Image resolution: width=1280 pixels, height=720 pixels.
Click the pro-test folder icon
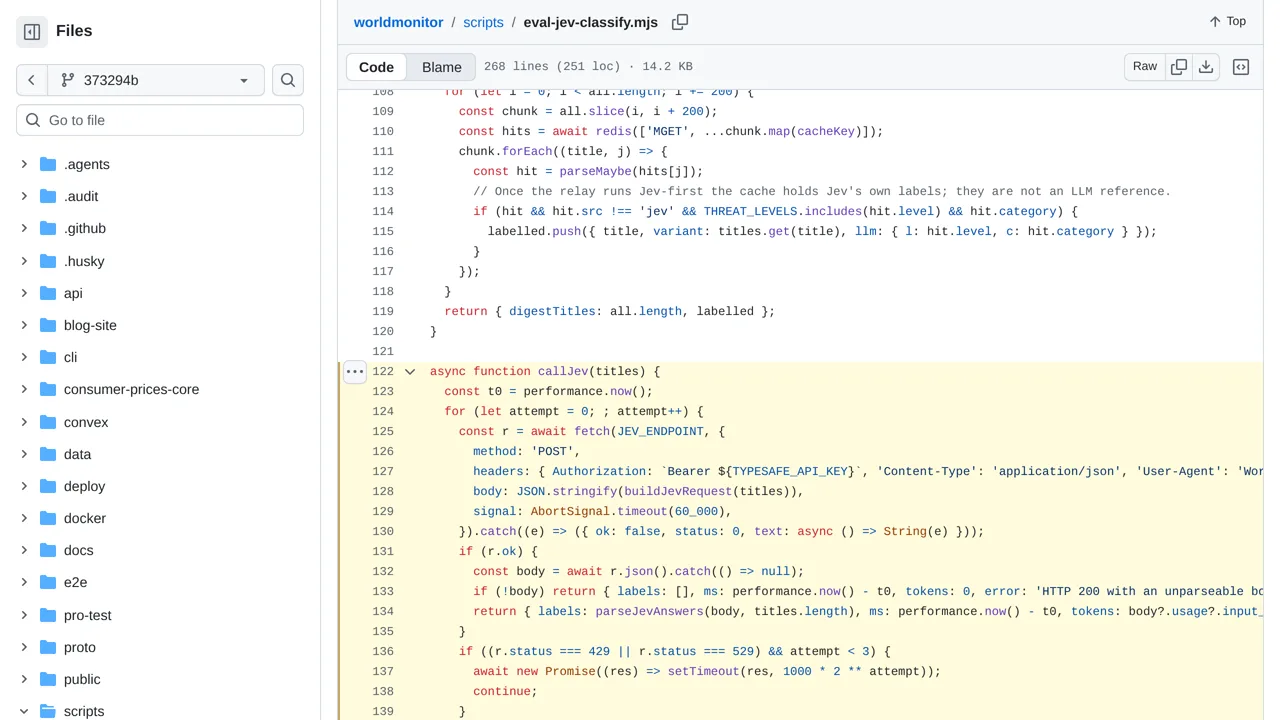point(48,615)
